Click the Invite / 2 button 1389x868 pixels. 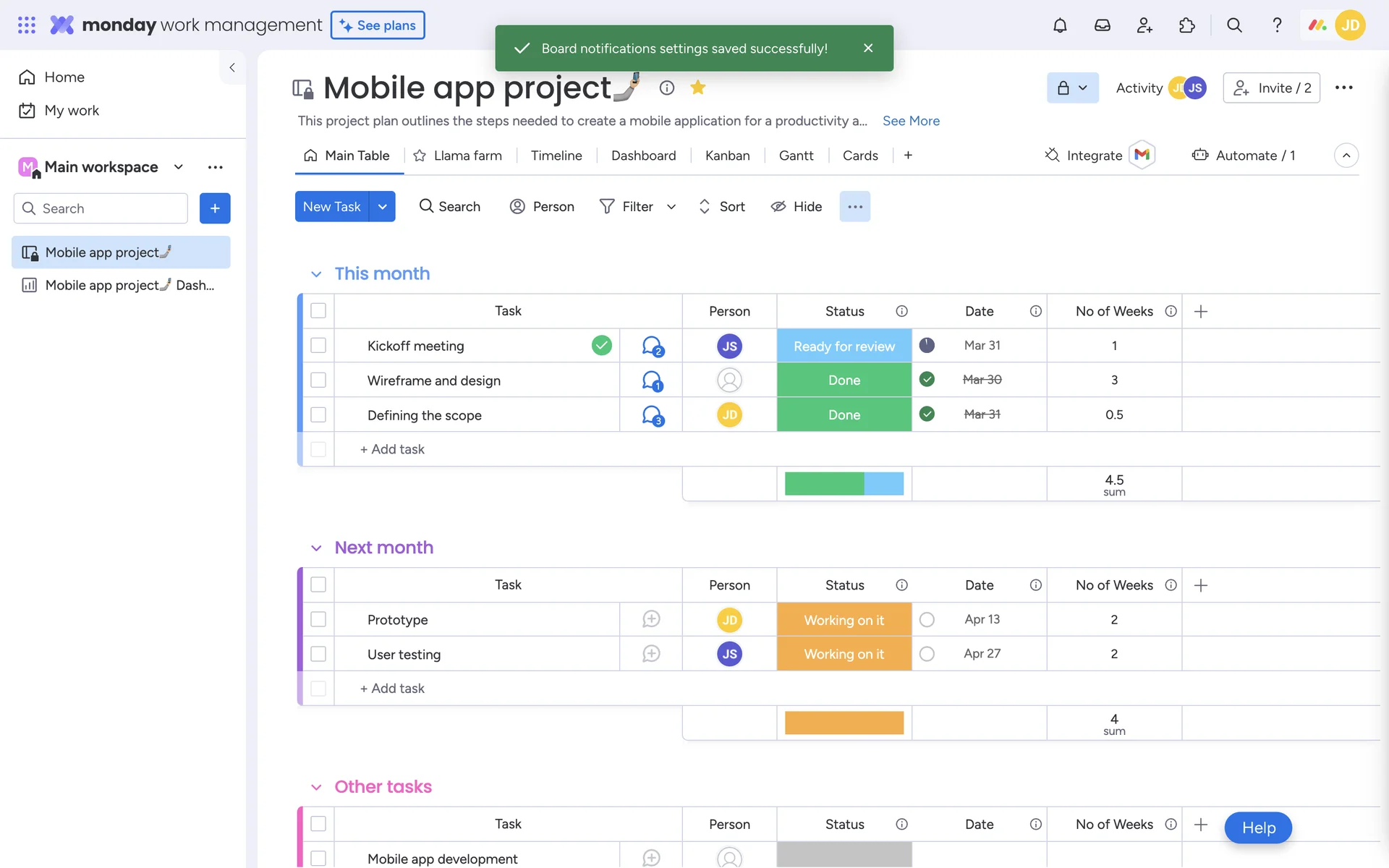(1271, 88)
